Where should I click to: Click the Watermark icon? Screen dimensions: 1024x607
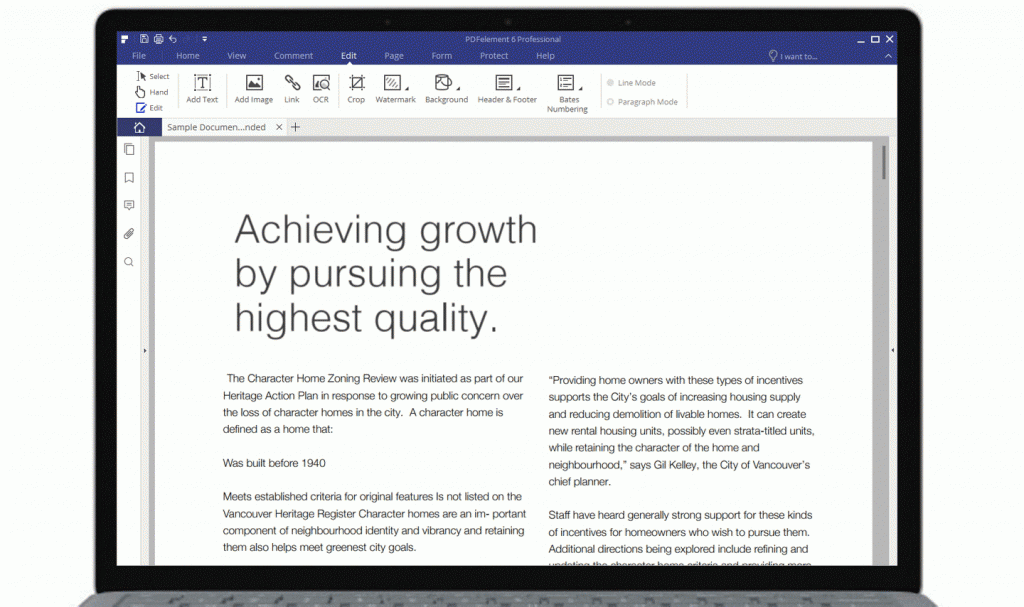point(392,82)
